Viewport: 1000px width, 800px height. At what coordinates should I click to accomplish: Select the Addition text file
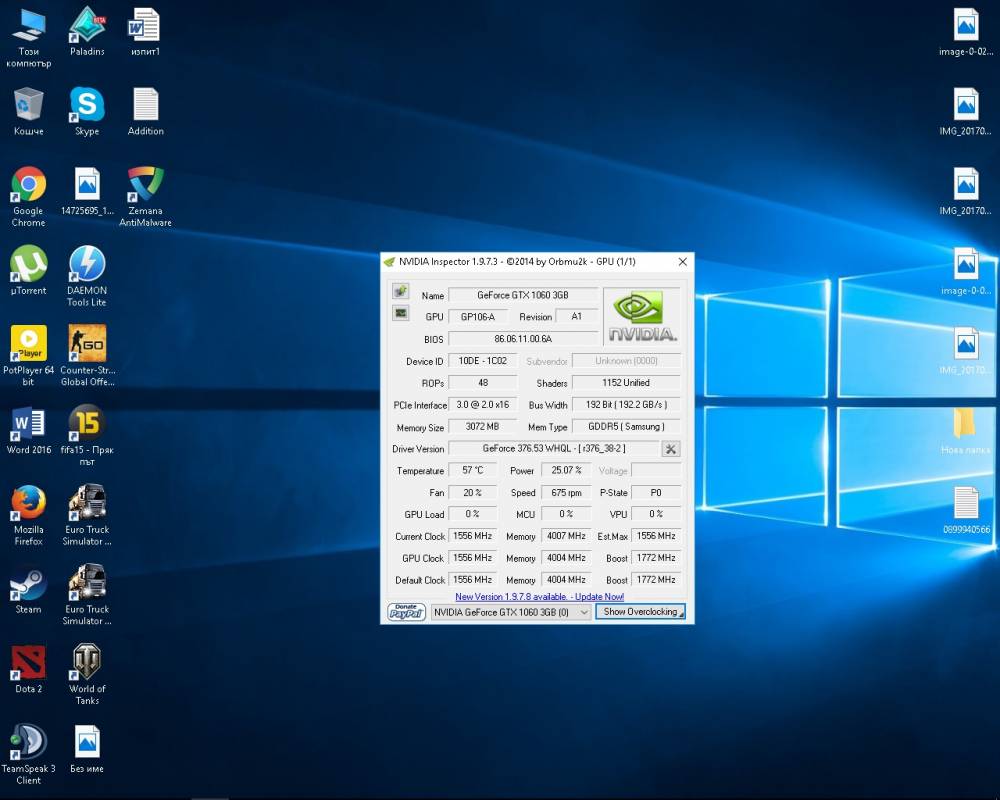pyautogui.click(x=145, y=112)
